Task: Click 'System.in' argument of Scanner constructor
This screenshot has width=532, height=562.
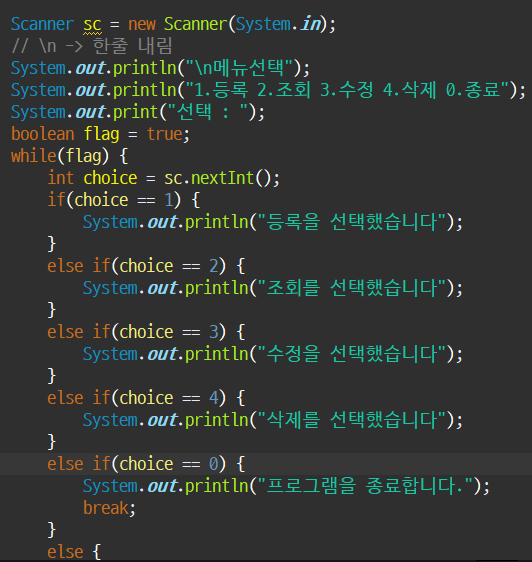Action: click(278, 24)
